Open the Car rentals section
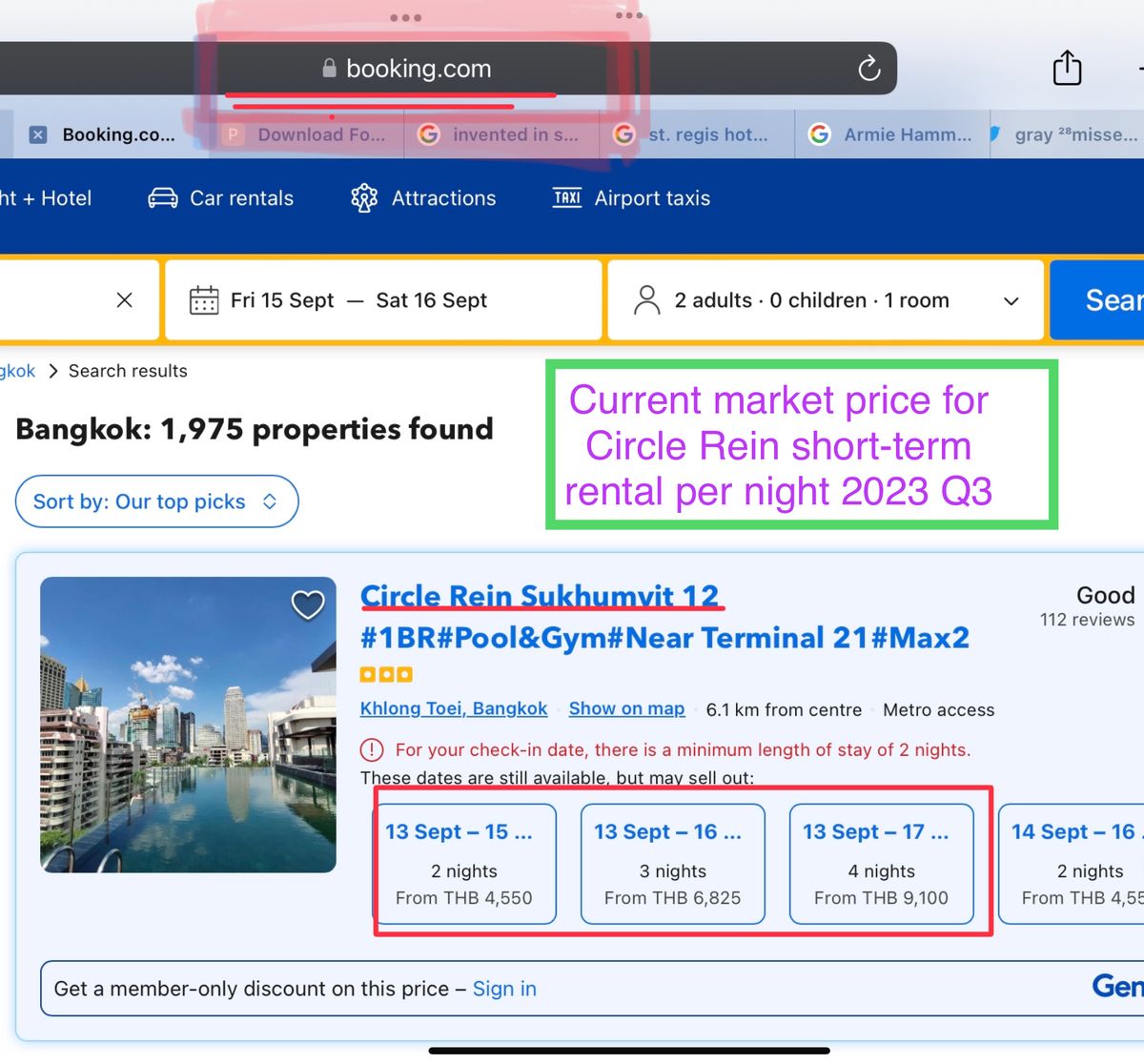Screen dimensions: 1144x1064 pos(221,198)
